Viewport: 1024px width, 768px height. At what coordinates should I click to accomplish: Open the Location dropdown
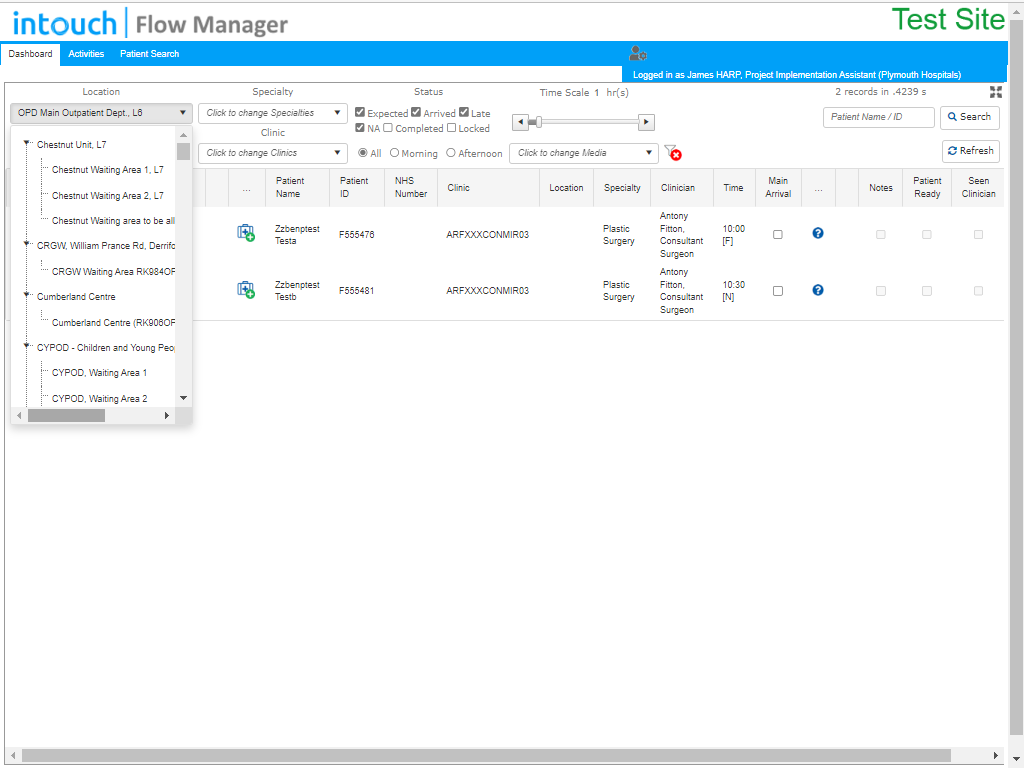pos(101,113)
